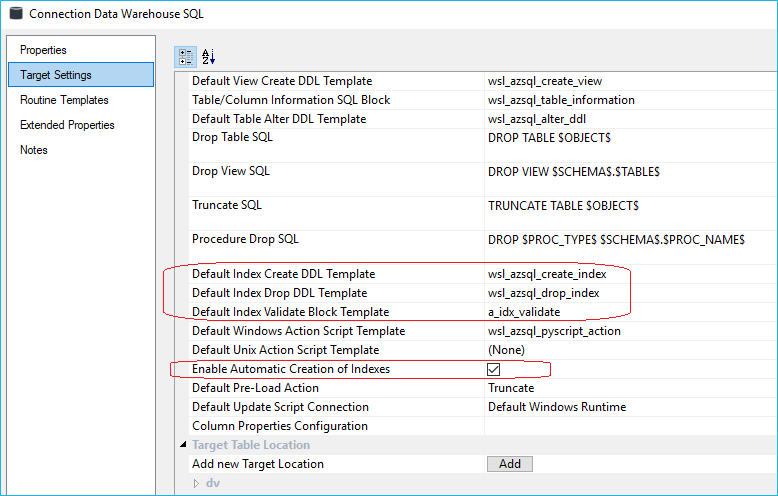The width and height of the screenshot is (778, 496).
Task: Collapse the Target Table Location section
Action: point(183,445)
